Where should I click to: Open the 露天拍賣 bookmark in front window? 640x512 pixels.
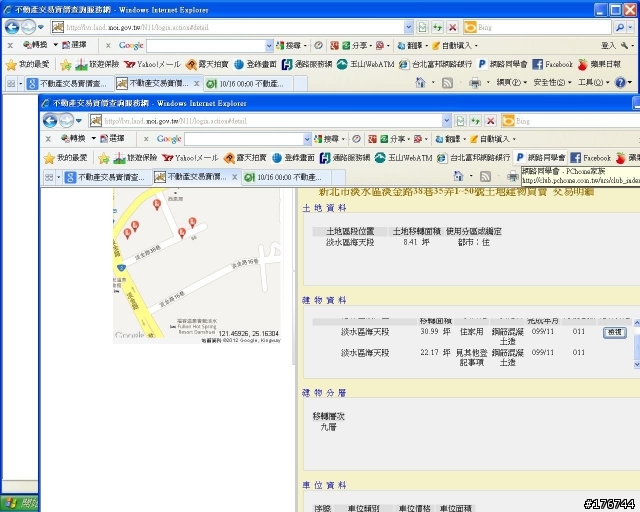pos(246,158)
